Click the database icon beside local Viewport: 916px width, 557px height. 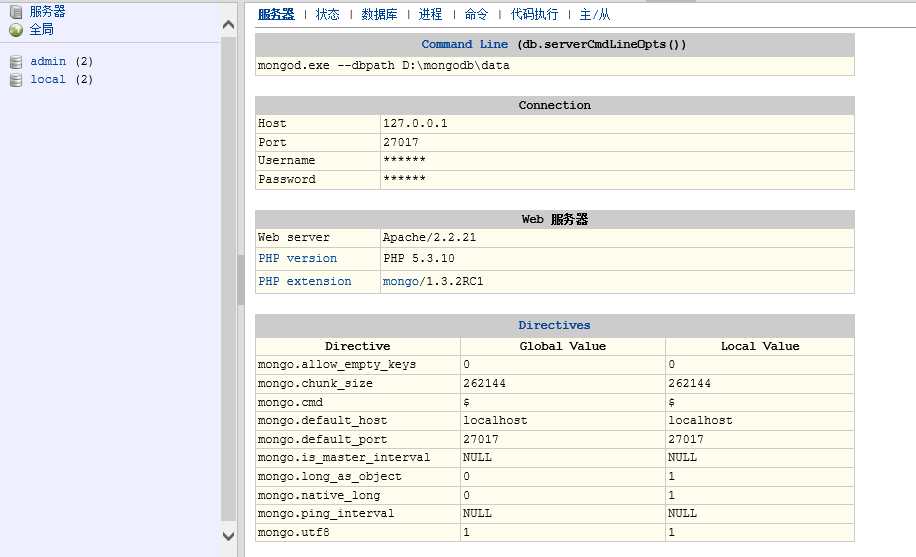coord(16,79)
